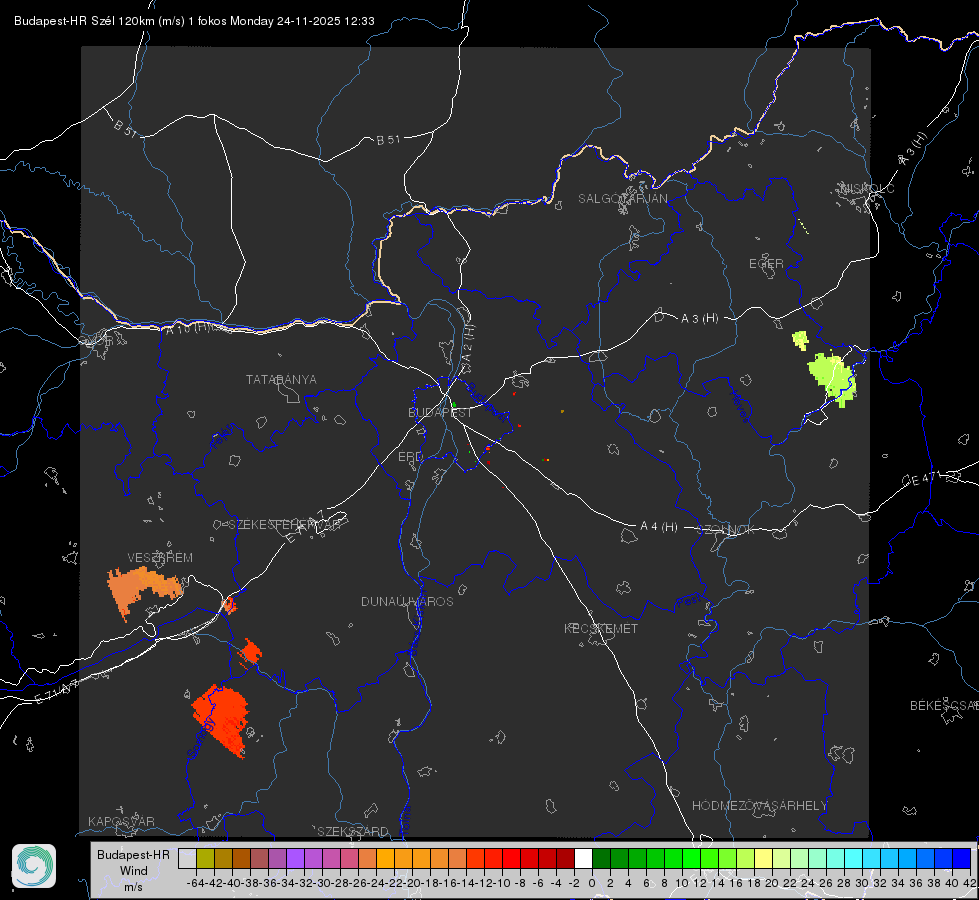Click the legend value label 42
This screenshot has width=979, height=900.
[x=969, y=883]
